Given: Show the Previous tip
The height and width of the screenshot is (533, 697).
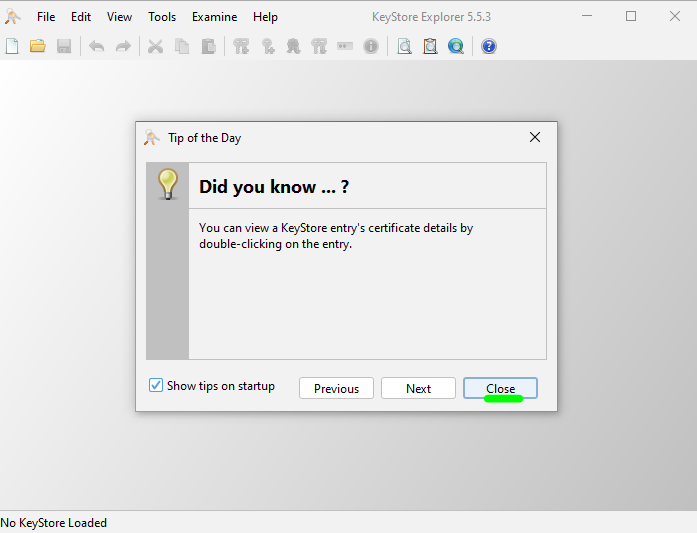Looking at the screenshot, I should [x=336, y=388].
